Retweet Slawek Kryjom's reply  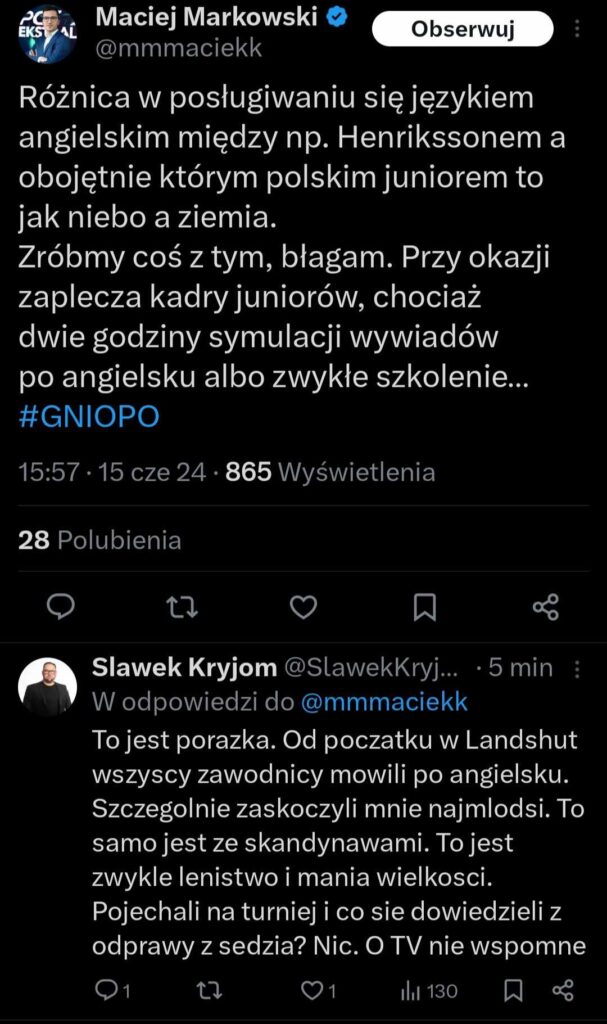pyautogui.click(x=211, y=990)
